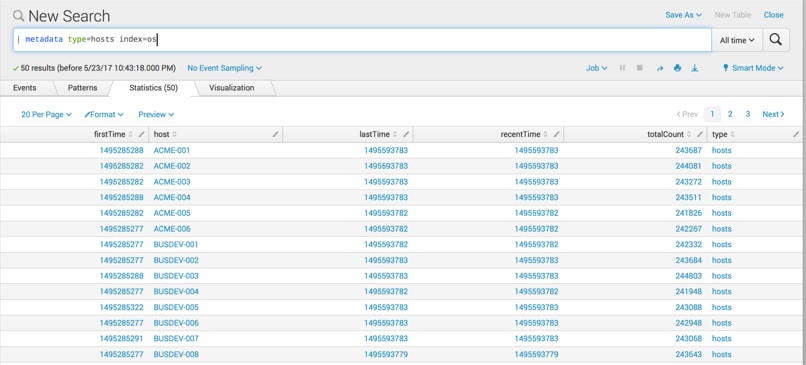Expand No Event Sampling options
The image size is (806, 365).
pyautogui.click(x=224, y=68)
